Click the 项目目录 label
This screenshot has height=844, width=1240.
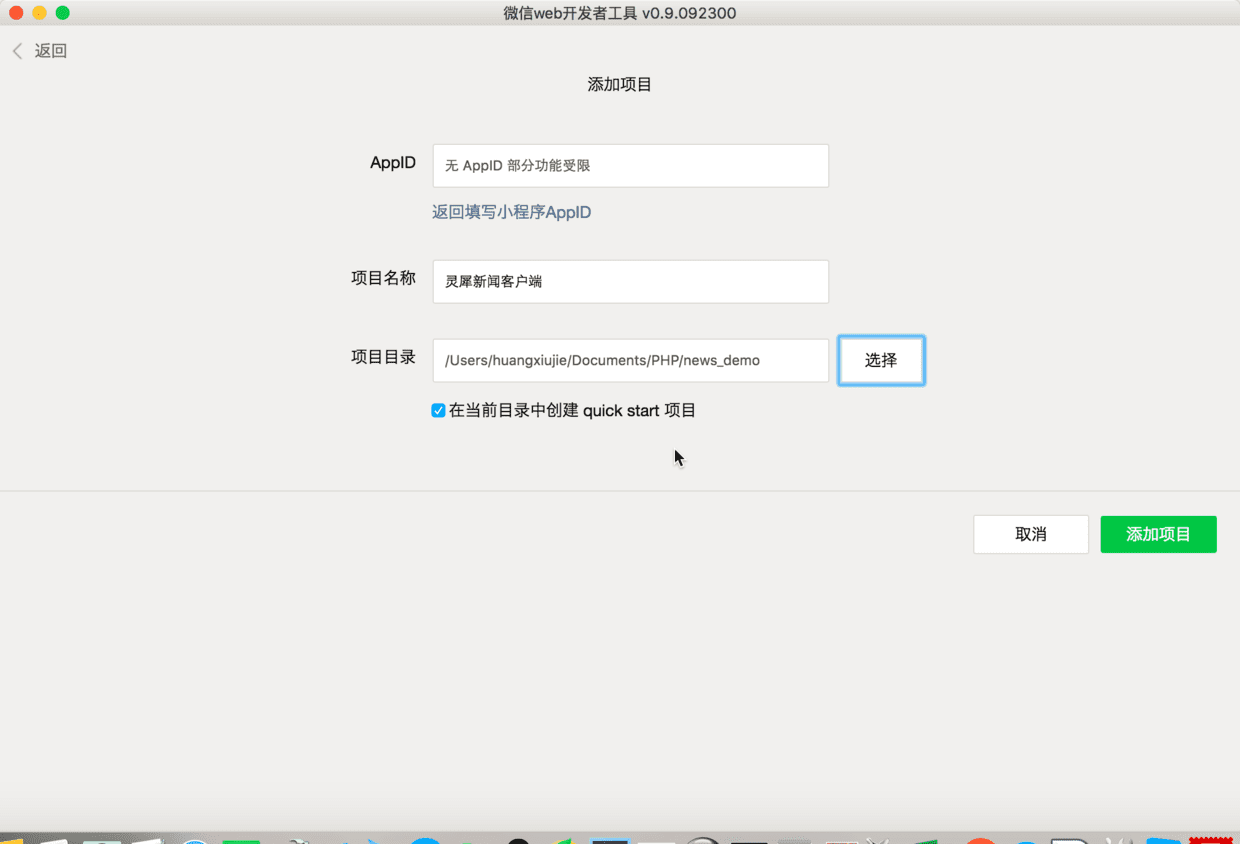coord(383,357)
